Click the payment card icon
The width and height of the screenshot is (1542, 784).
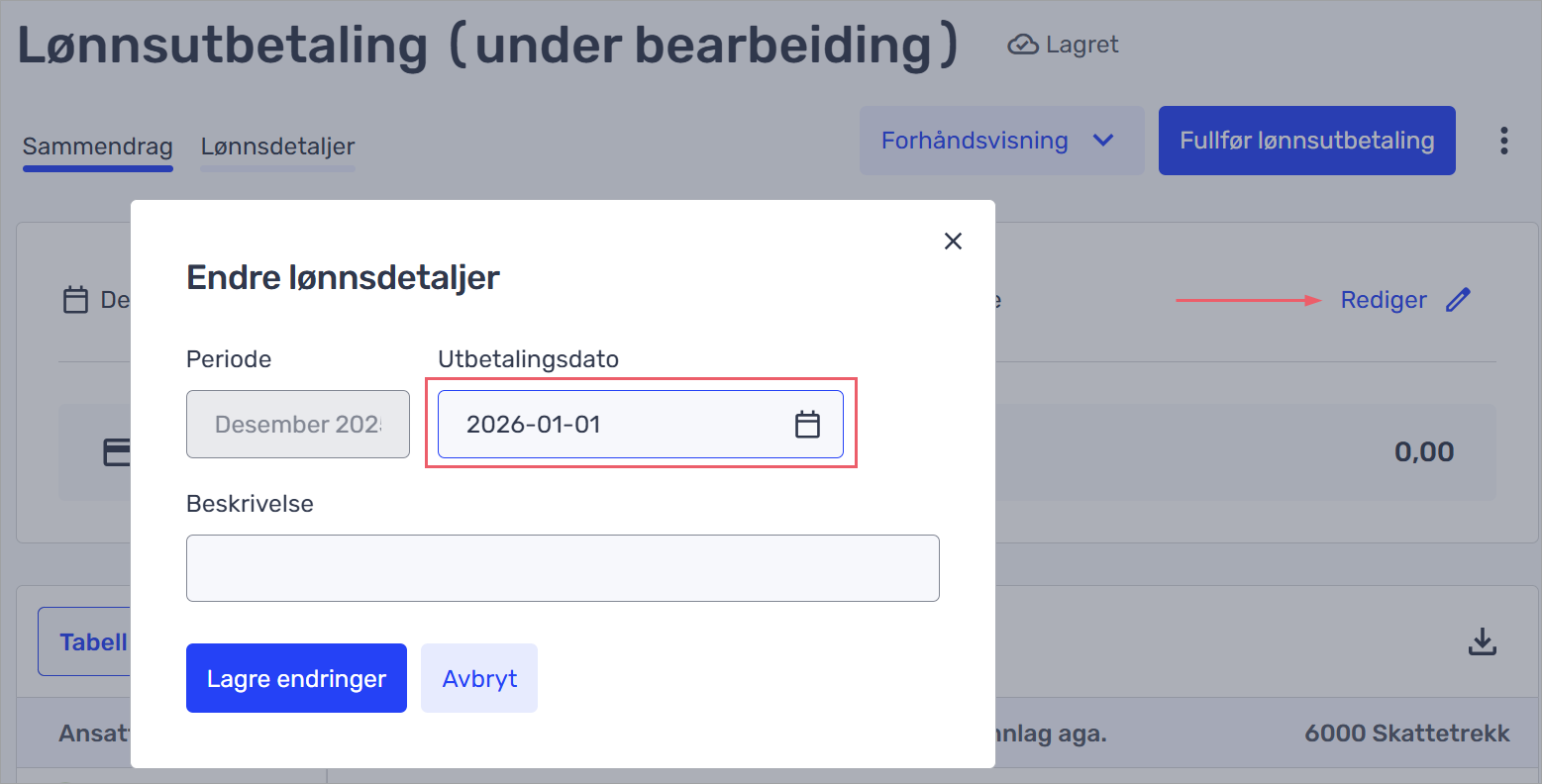point(117,452)
